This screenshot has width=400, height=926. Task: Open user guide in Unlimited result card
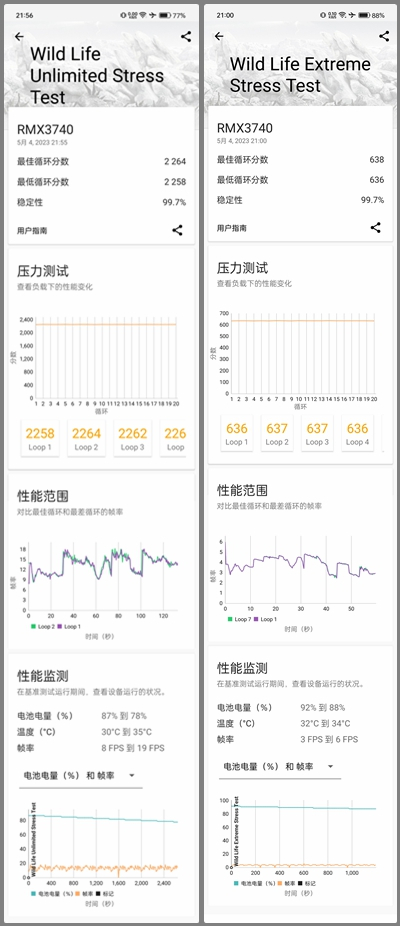32,230
